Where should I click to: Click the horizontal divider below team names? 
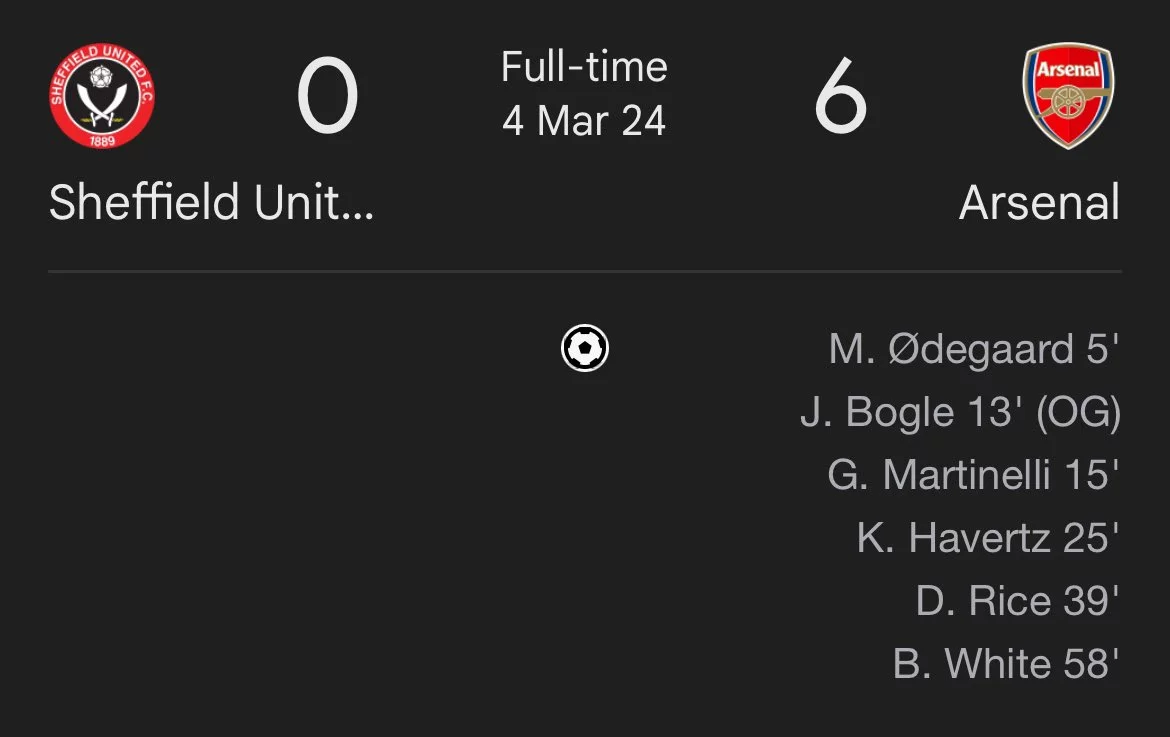tap(585, 272)
